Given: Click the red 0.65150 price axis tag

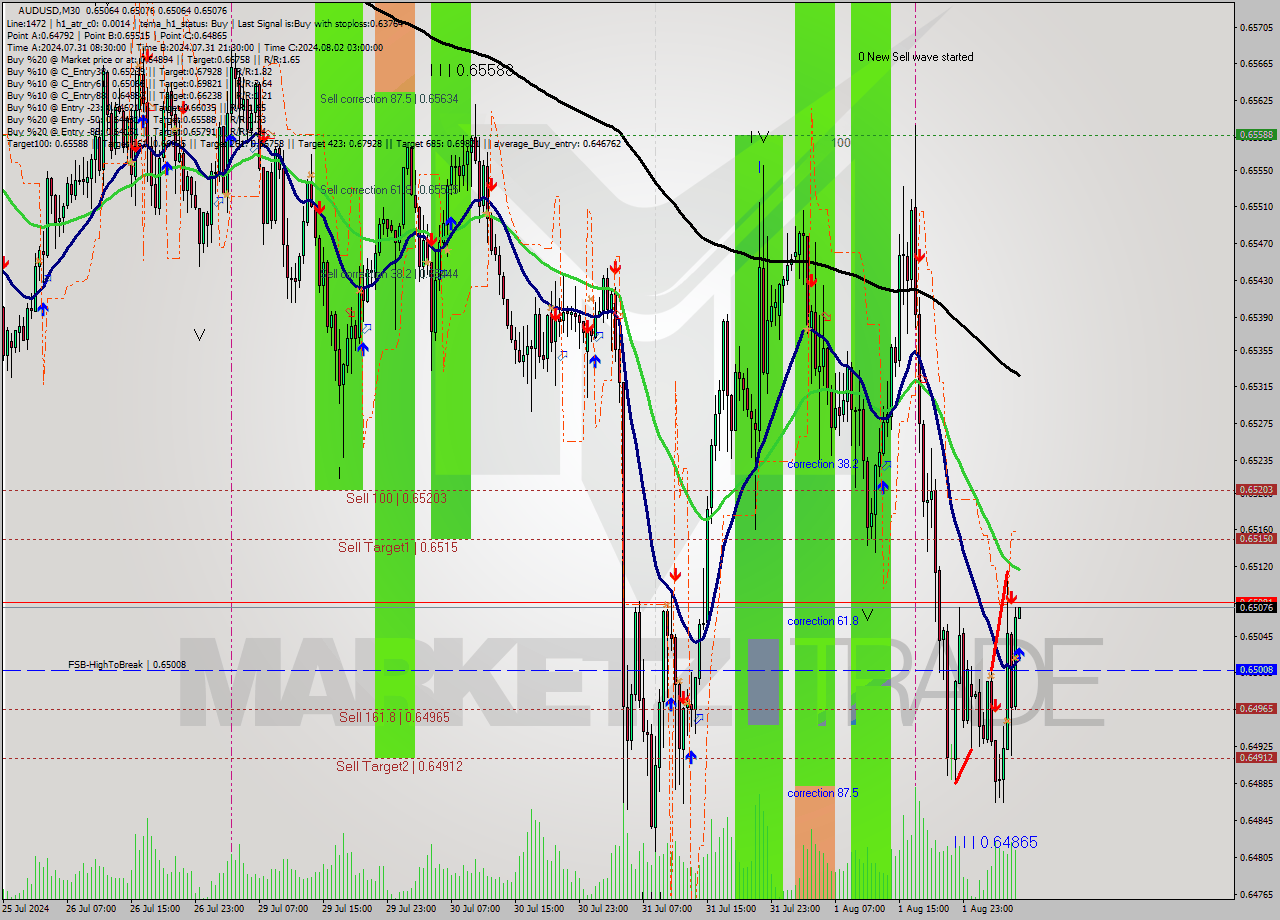Looking at the screenshot, I should click(x=1256, y=538).
